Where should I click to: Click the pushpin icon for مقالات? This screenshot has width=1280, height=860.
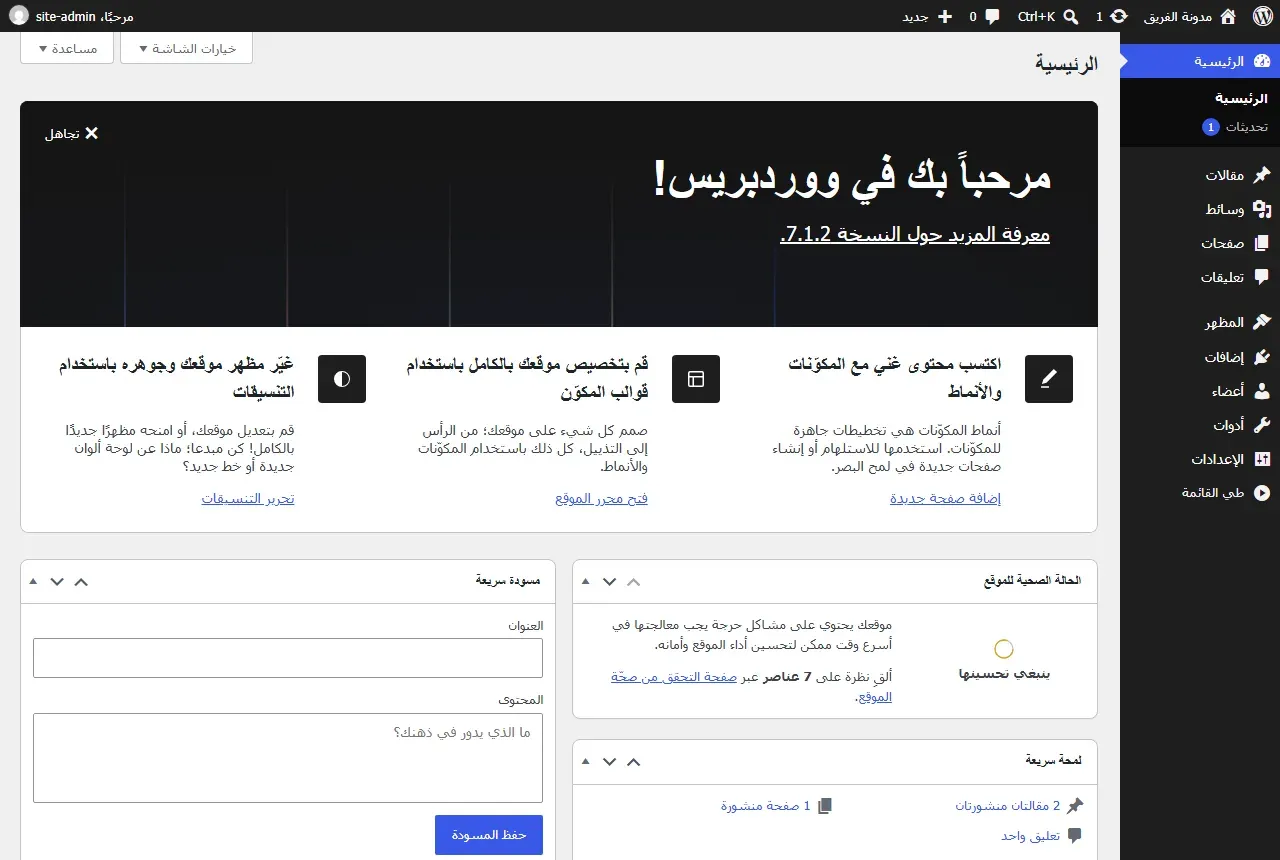(x=1261, y=175)
